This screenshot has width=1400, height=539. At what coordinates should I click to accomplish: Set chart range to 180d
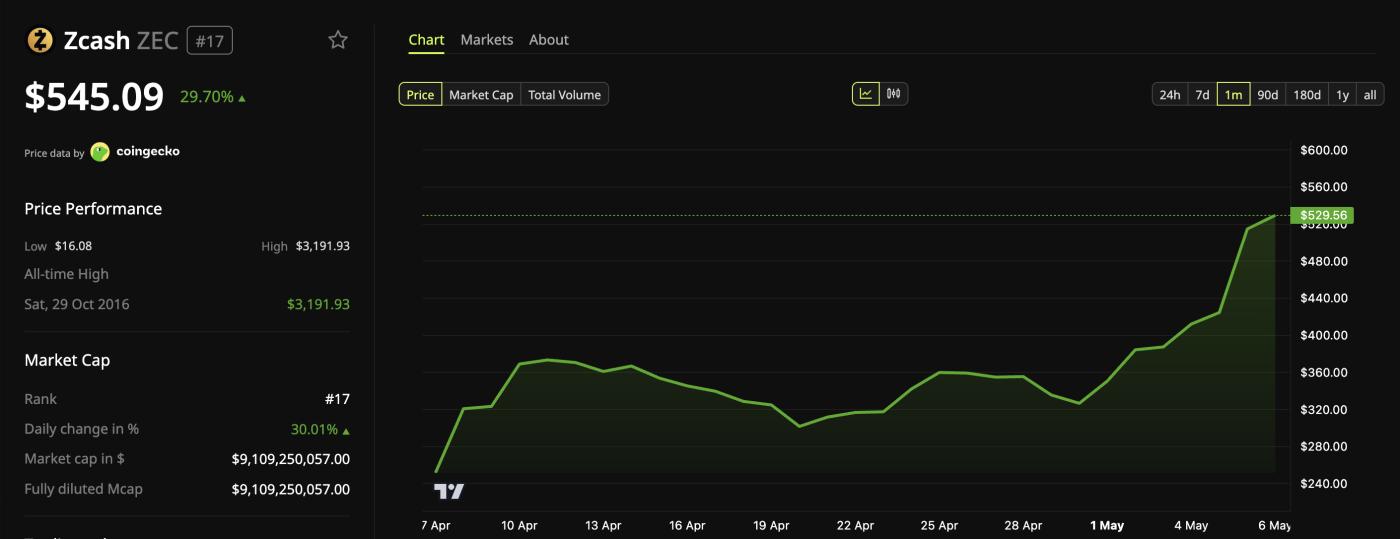click(x=1307, y=95)
